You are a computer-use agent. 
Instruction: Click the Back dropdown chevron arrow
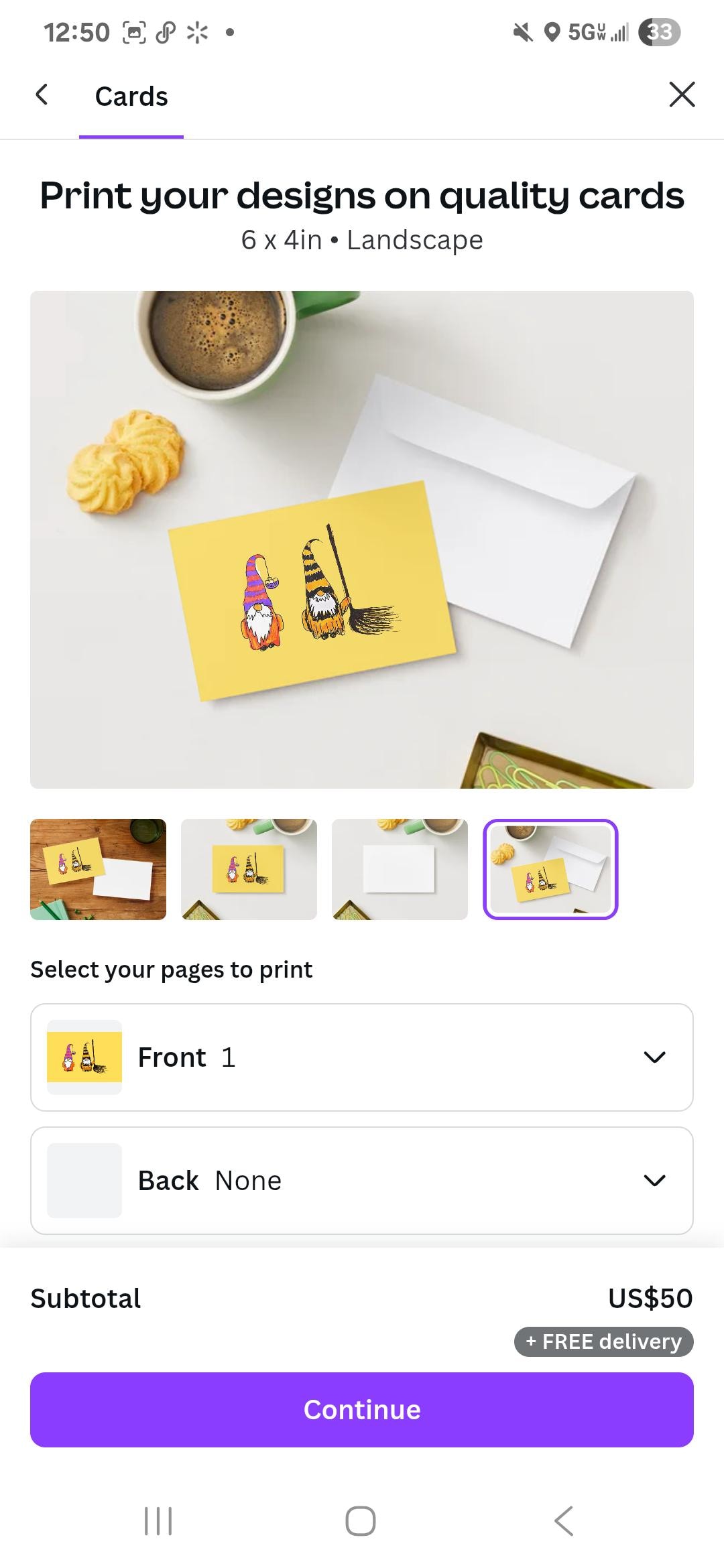pos(654,1181)
